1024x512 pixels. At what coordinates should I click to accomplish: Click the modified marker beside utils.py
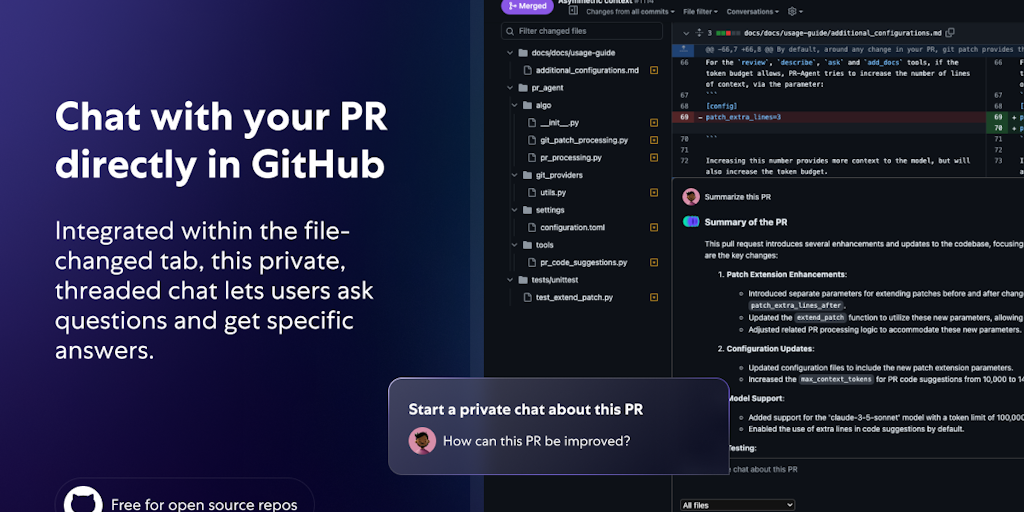pyautogui.click(x=654, y=193)
